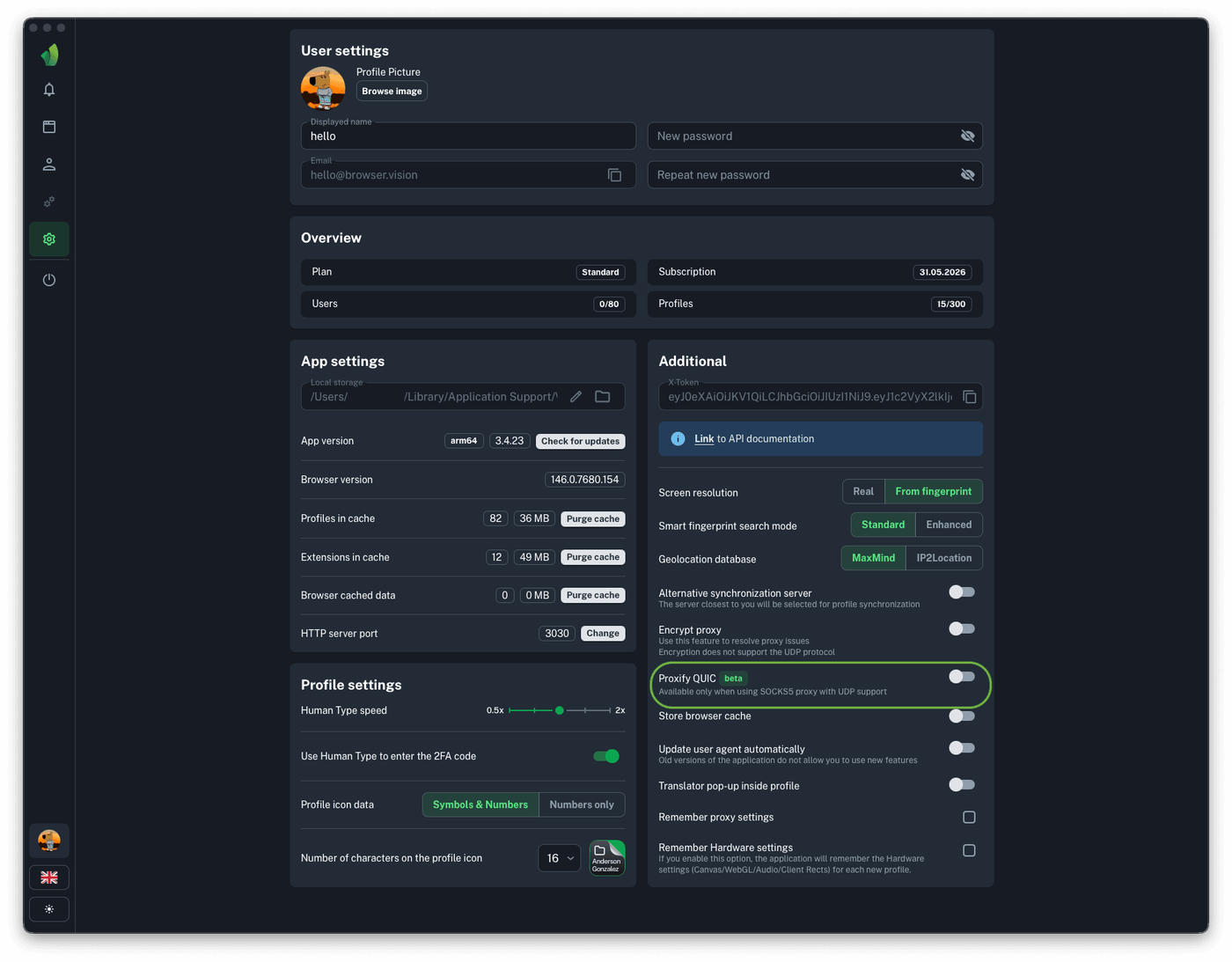
Task: Open the account avatar at sidebar bottom
Action: 49,841
